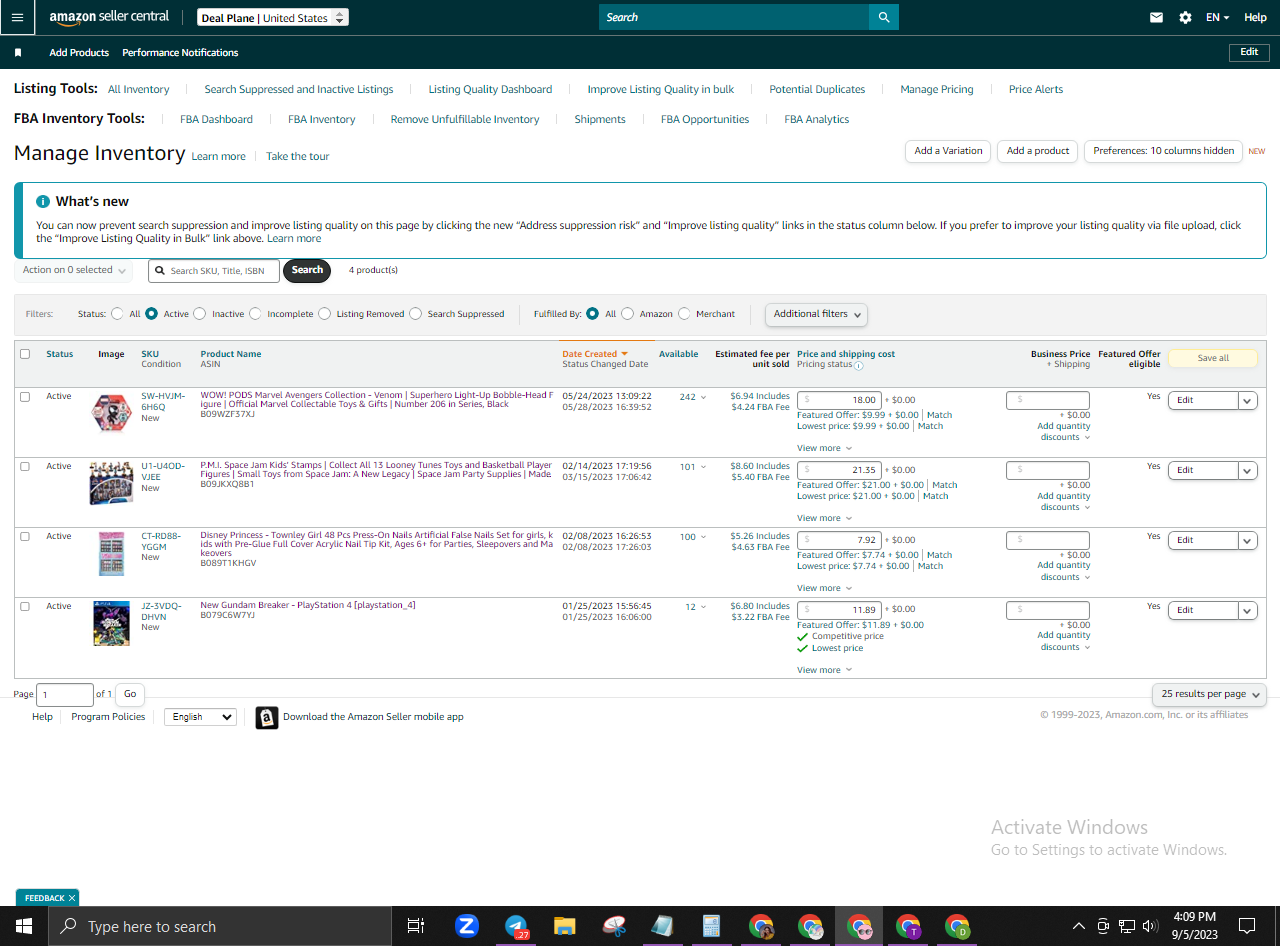
Task: Open Zoom from the taskbar
Action: [466, 926]
